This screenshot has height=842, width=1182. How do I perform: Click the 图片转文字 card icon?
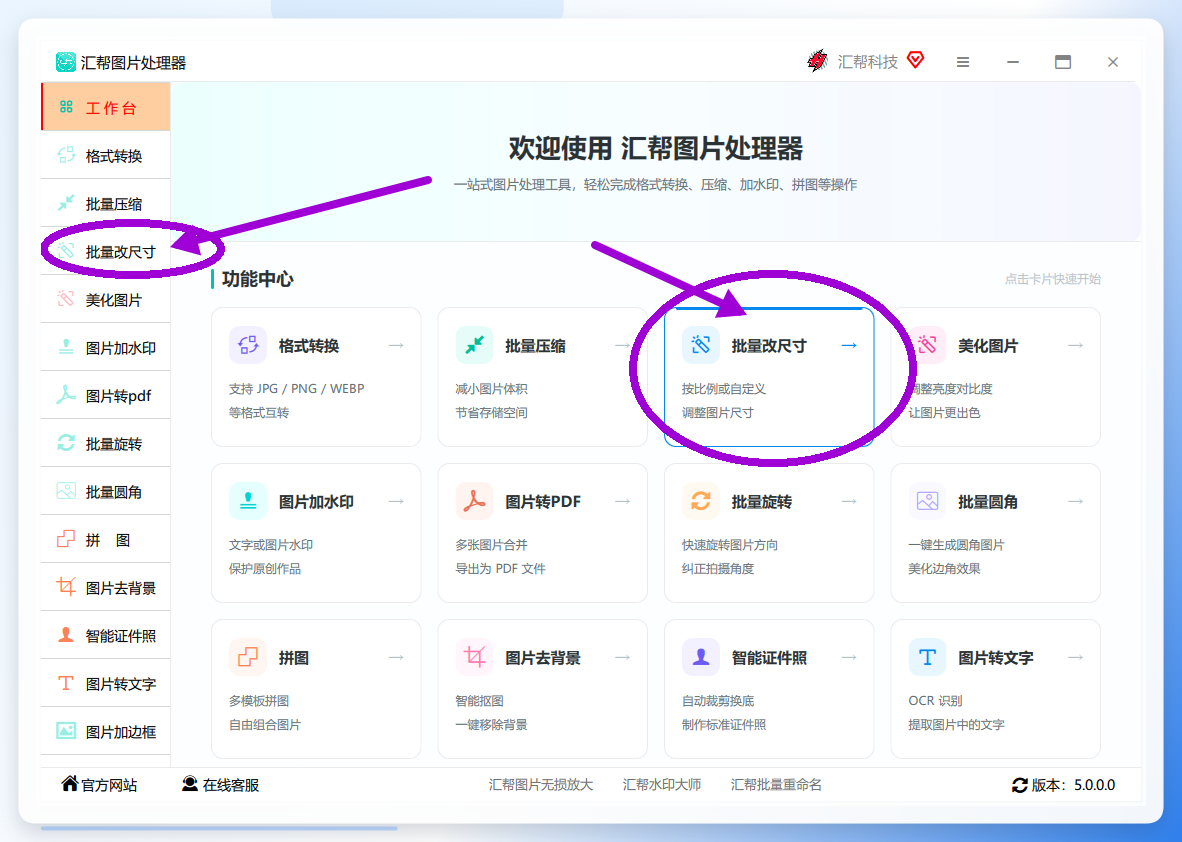927,657
